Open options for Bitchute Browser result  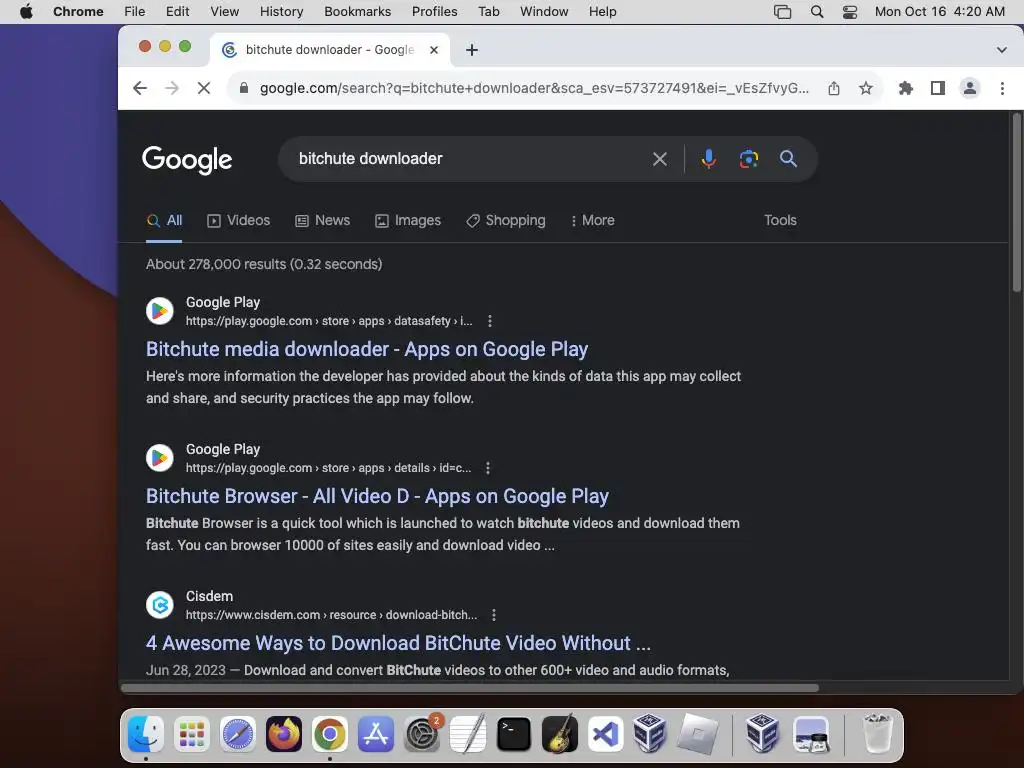[x=488, y=468]
